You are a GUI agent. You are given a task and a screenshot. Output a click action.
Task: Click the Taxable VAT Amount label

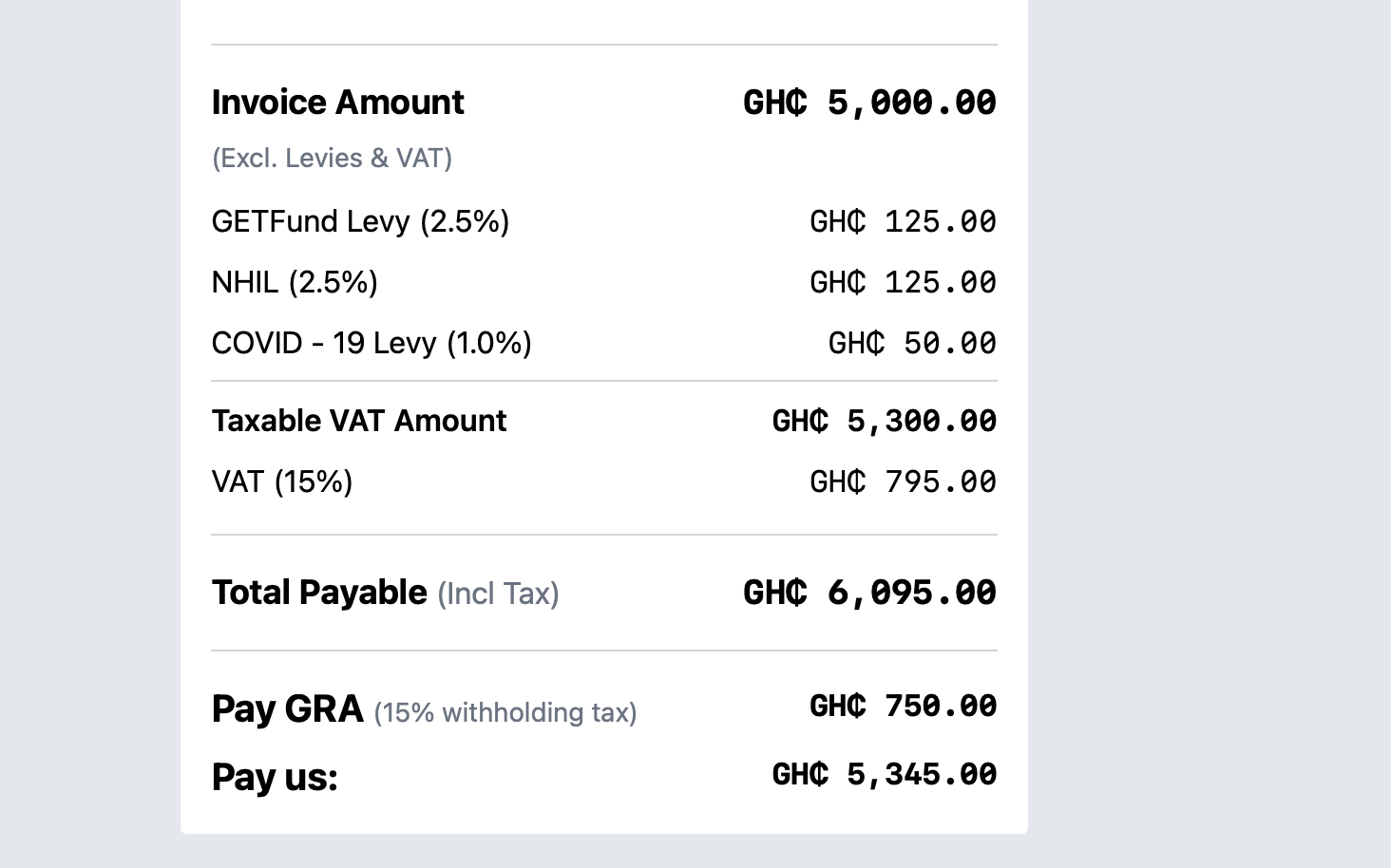point(359,421)
